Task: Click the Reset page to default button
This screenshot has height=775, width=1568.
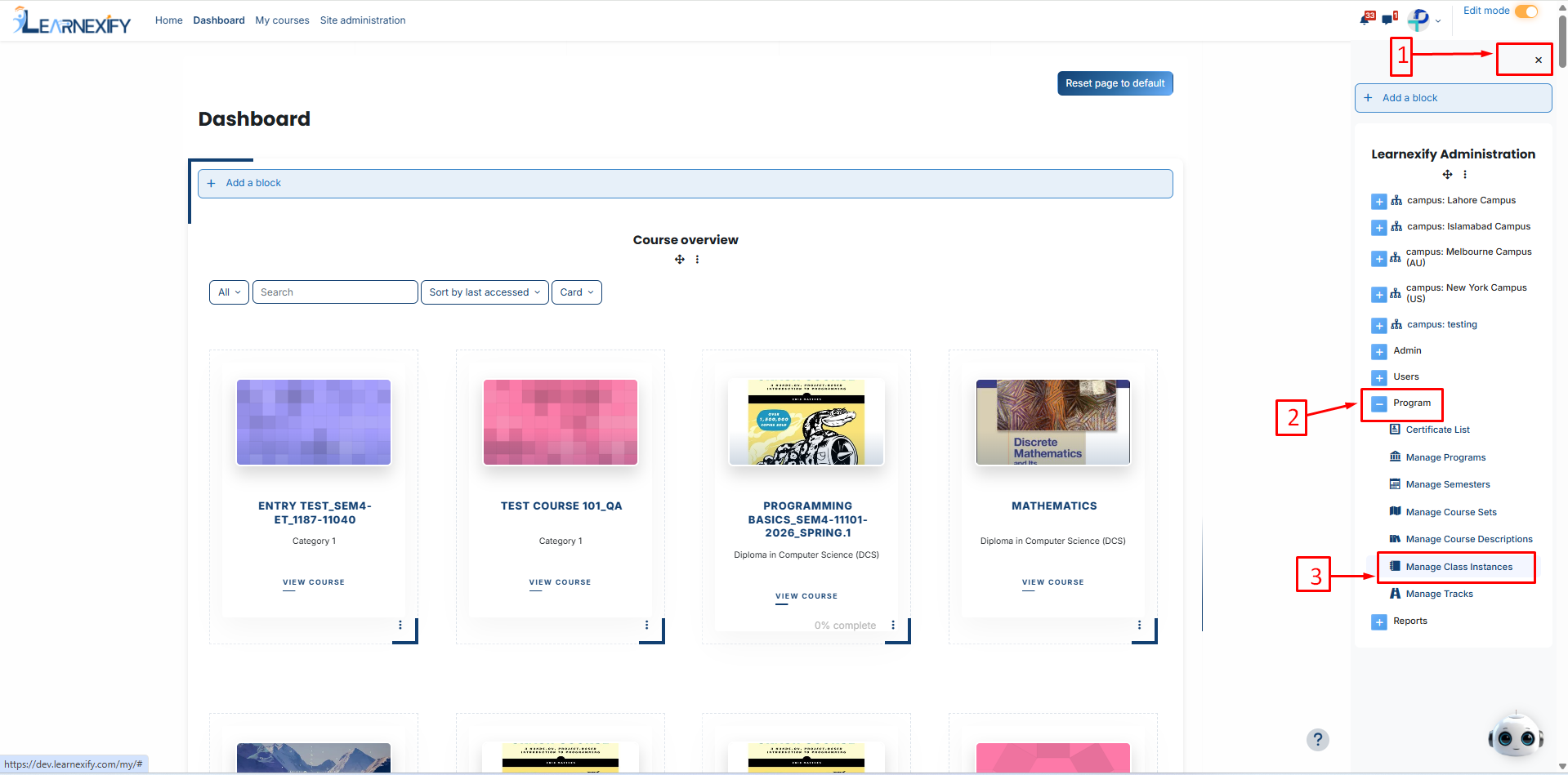Action: pos(1115,83)
